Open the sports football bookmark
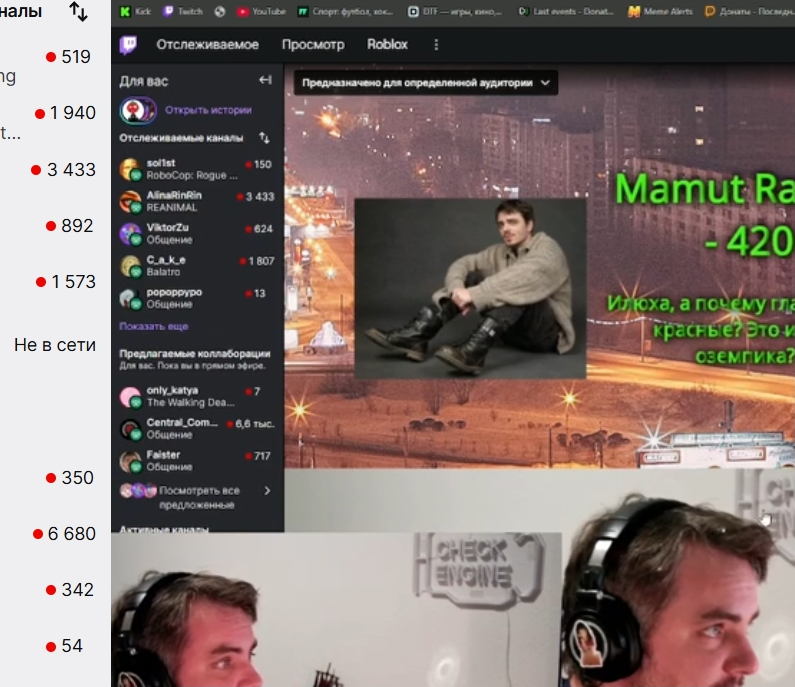 (x=345, y=11)
